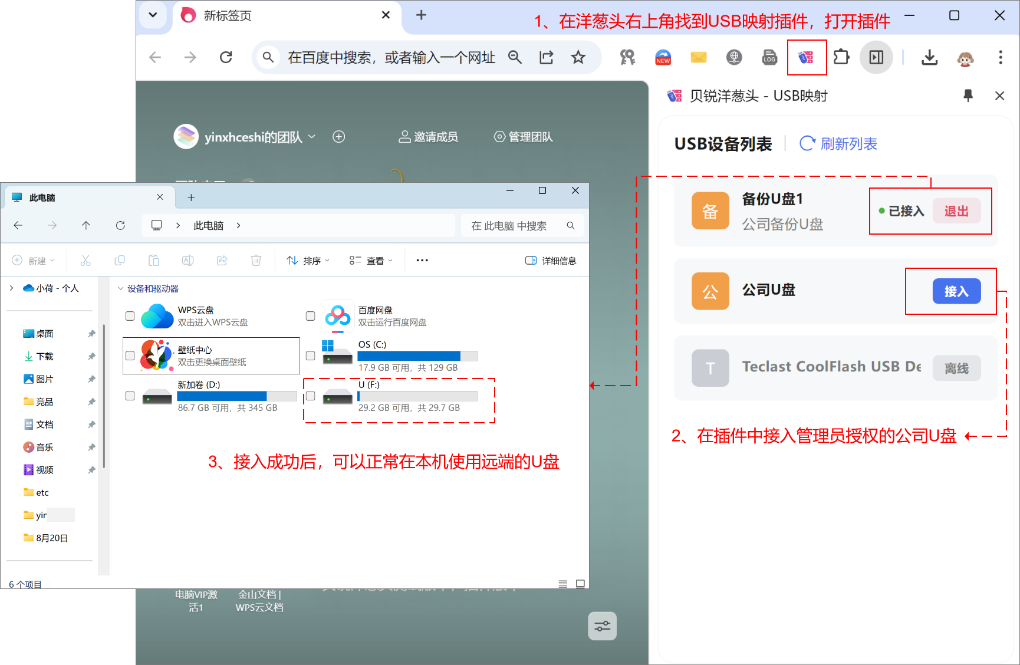Click the Delete icon in Explorer toolbar
This screenshot has height=665, width=1020.
coord(255,260)
